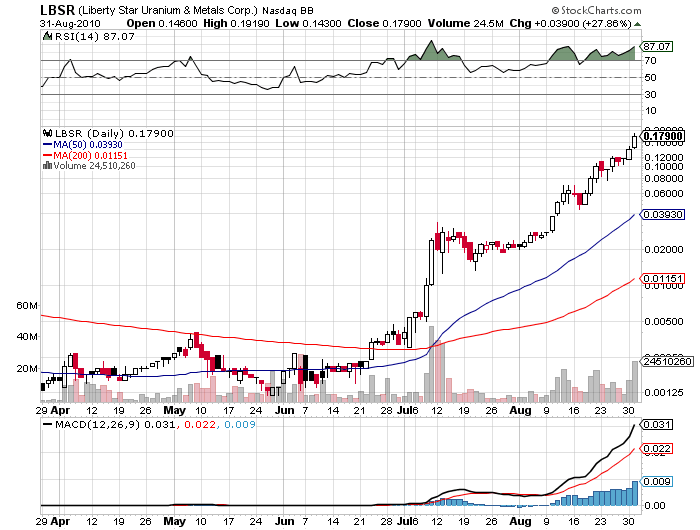Click the Chg +0.03900 (+27.86%) value

point(571,23)
